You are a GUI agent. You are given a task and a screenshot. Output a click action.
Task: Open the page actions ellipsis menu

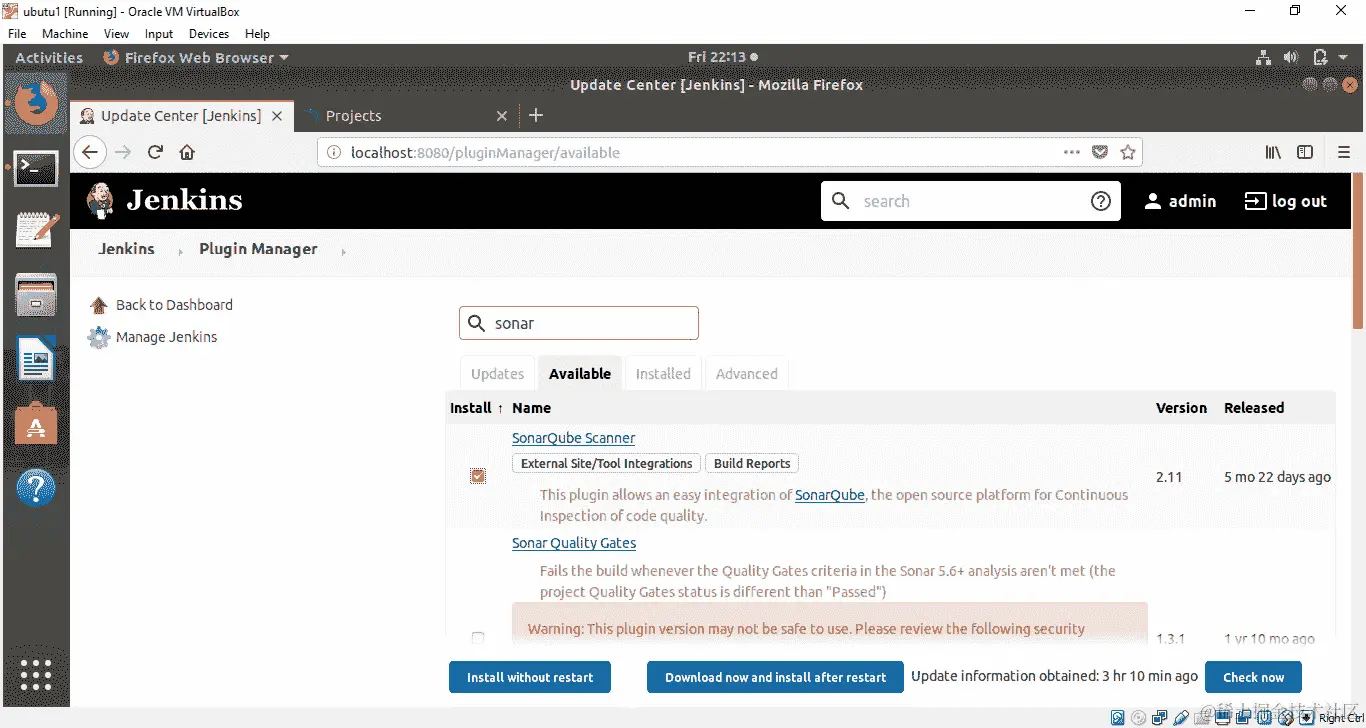pyautogui.click(x=1071, y=152)
